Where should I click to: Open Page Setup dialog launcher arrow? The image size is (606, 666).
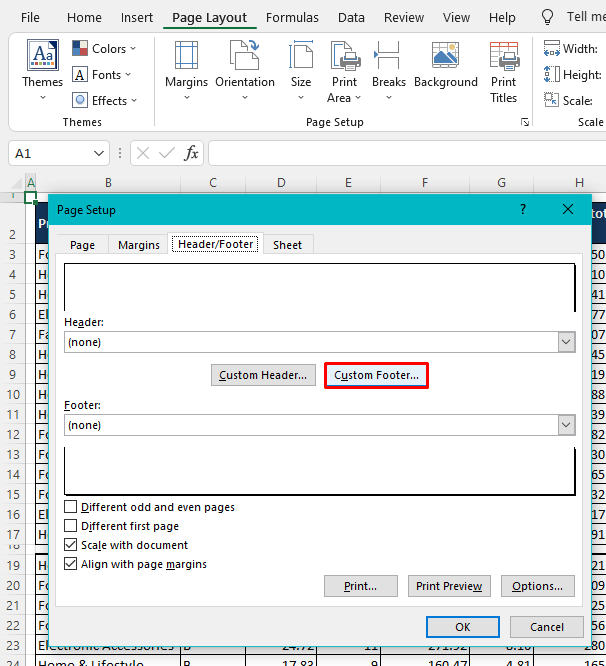click(x=525, y=122)
